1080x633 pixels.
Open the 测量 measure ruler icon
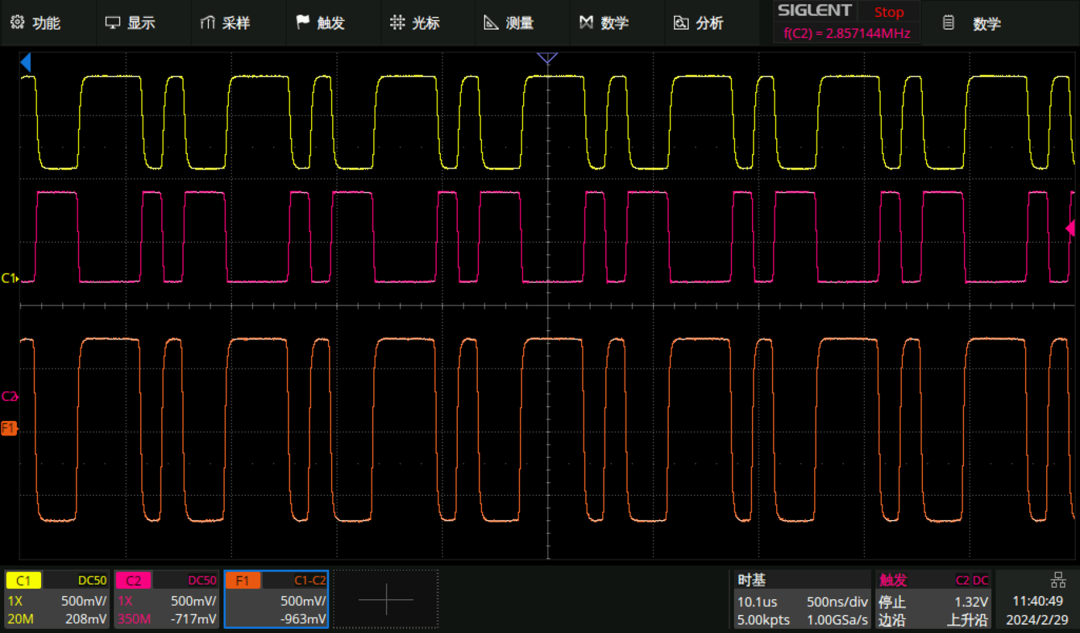coord(491,23)
